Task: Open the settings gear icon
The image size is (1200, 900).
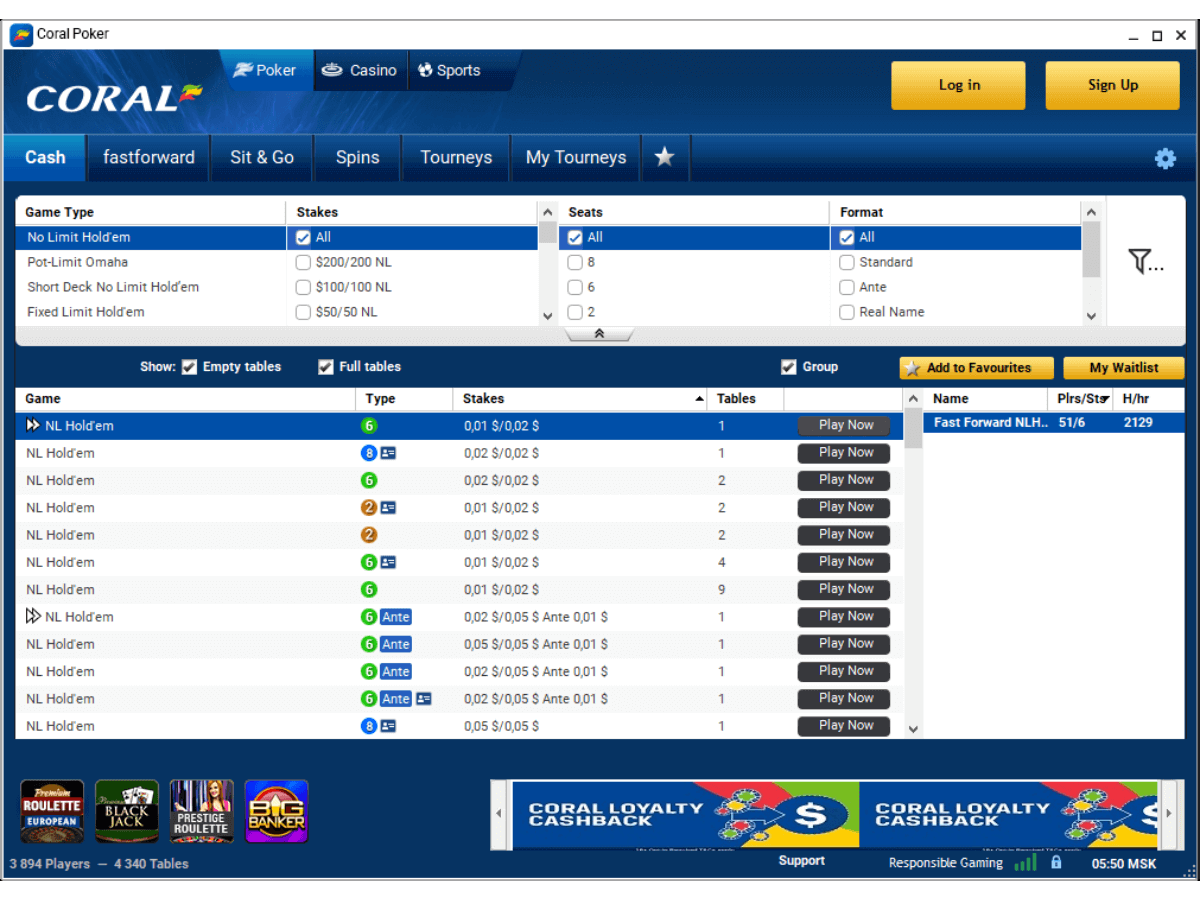Action: click(1165, 158)
